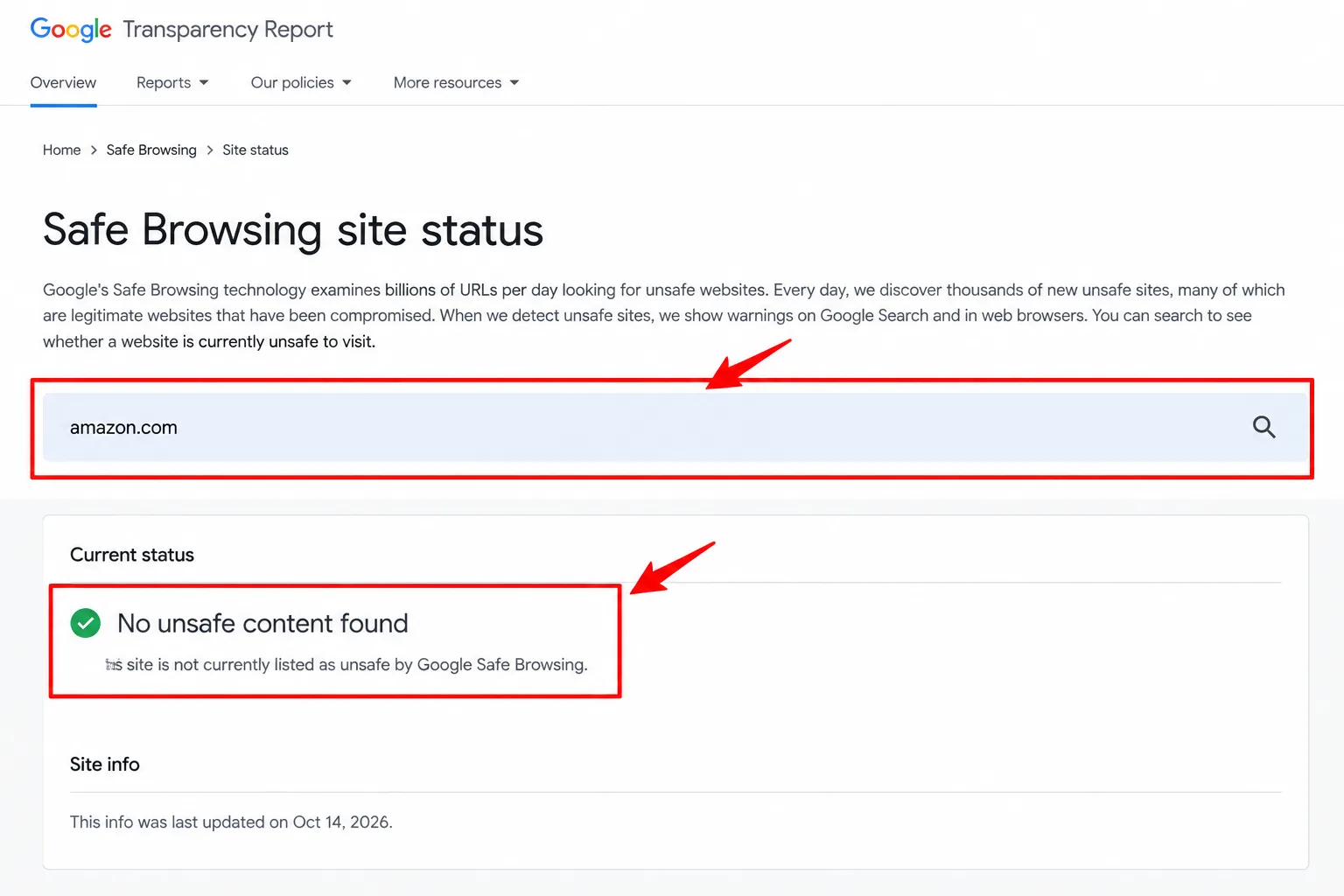Click the Site status breadcrumb

255,150
